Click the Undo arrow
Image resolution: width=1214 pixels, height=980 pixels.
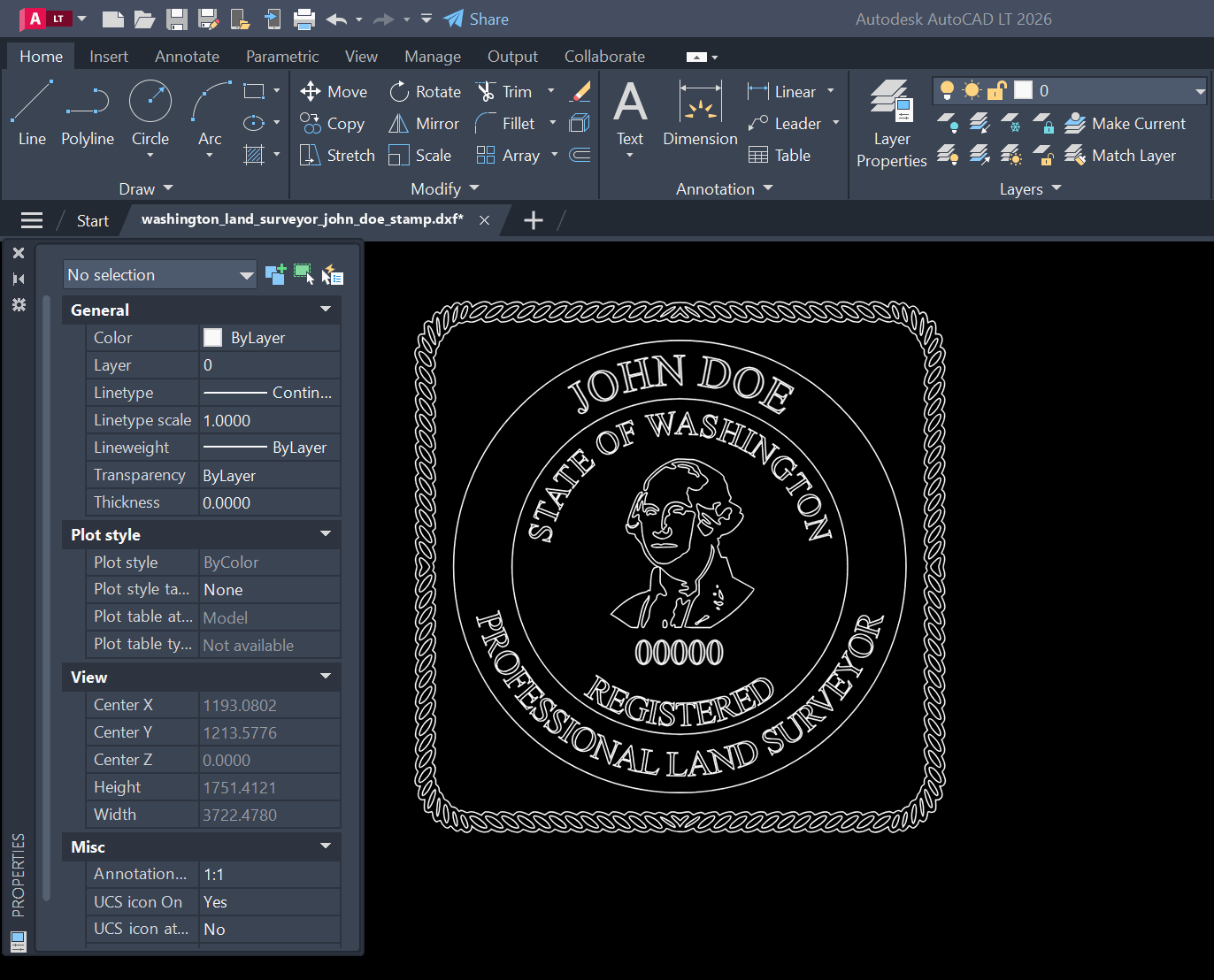coord(336,19)
